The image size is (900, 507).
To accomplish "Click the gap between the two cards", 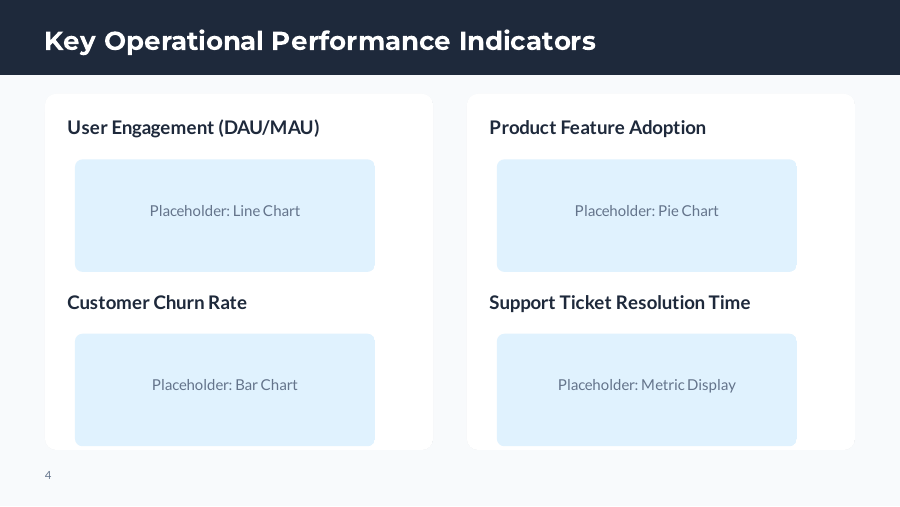I will 450,270.
